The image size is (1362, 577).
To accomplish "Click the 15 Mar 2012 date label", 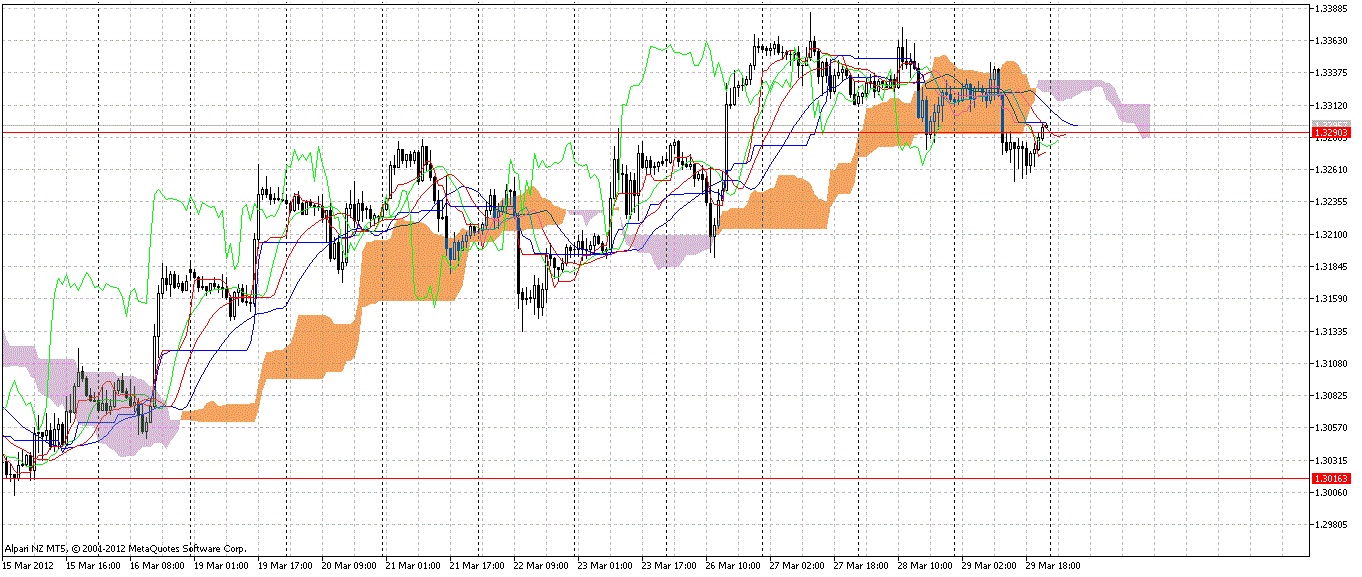I will click(x=28, y=565).
